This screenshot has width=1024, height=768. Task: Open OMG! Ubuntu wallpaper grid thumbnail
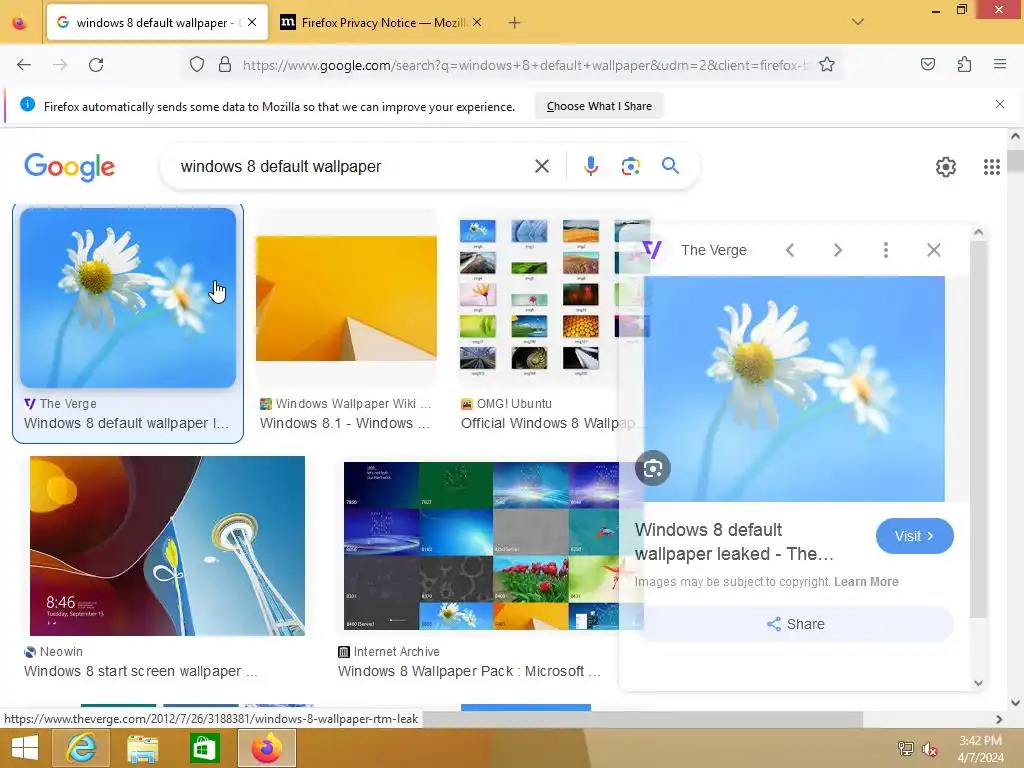pos(538,298)
